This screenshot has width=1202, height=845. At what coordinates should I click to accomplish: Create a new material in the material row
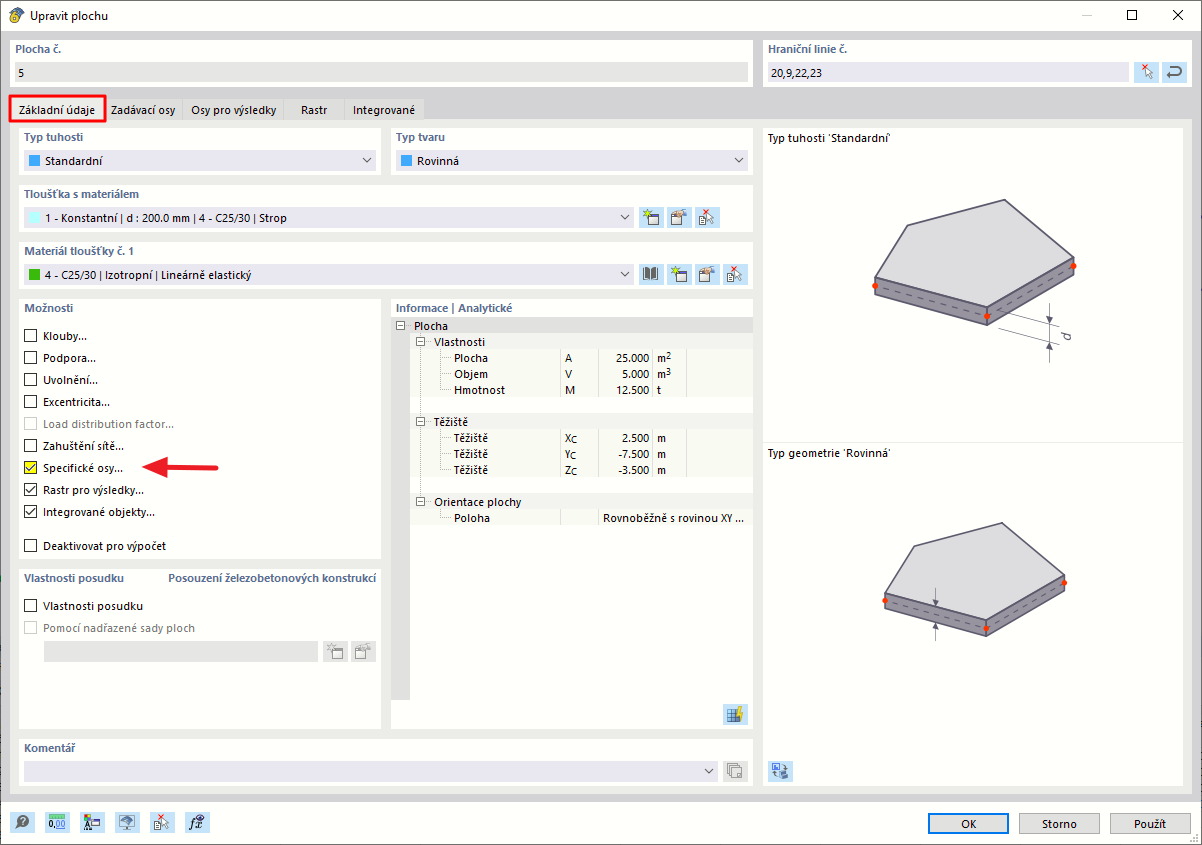[x=680, y=274]
